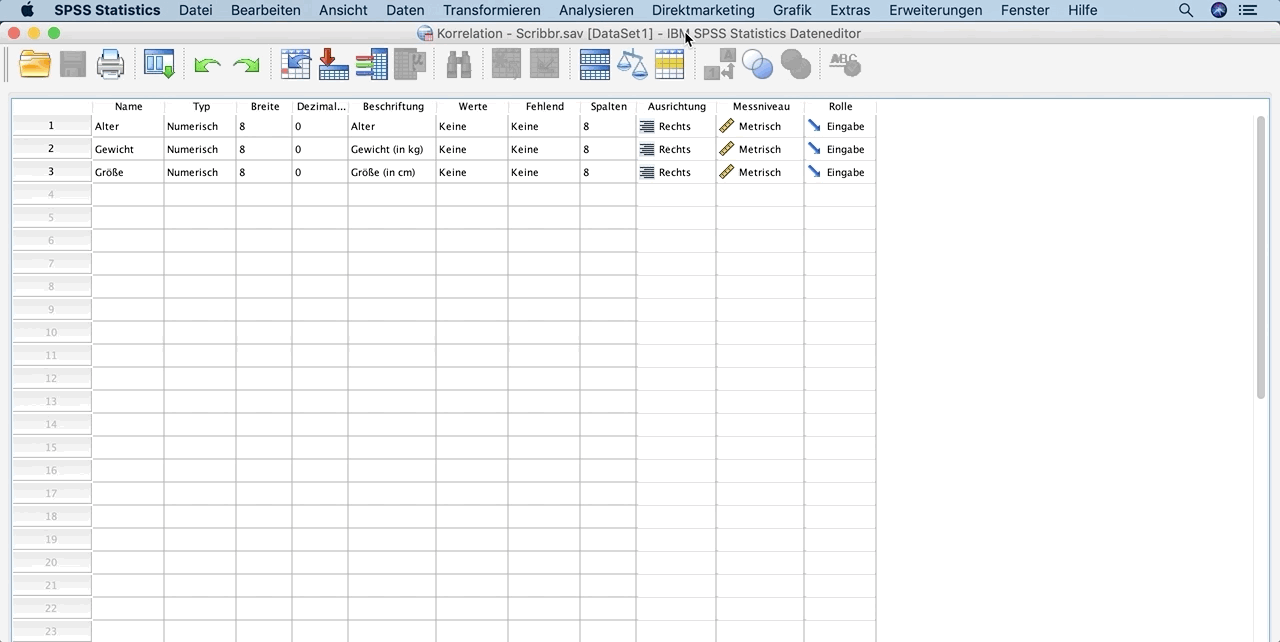Screen dimensions: 1280x642
Task: Open the Hilfe menu
Action: point(1082,10)
